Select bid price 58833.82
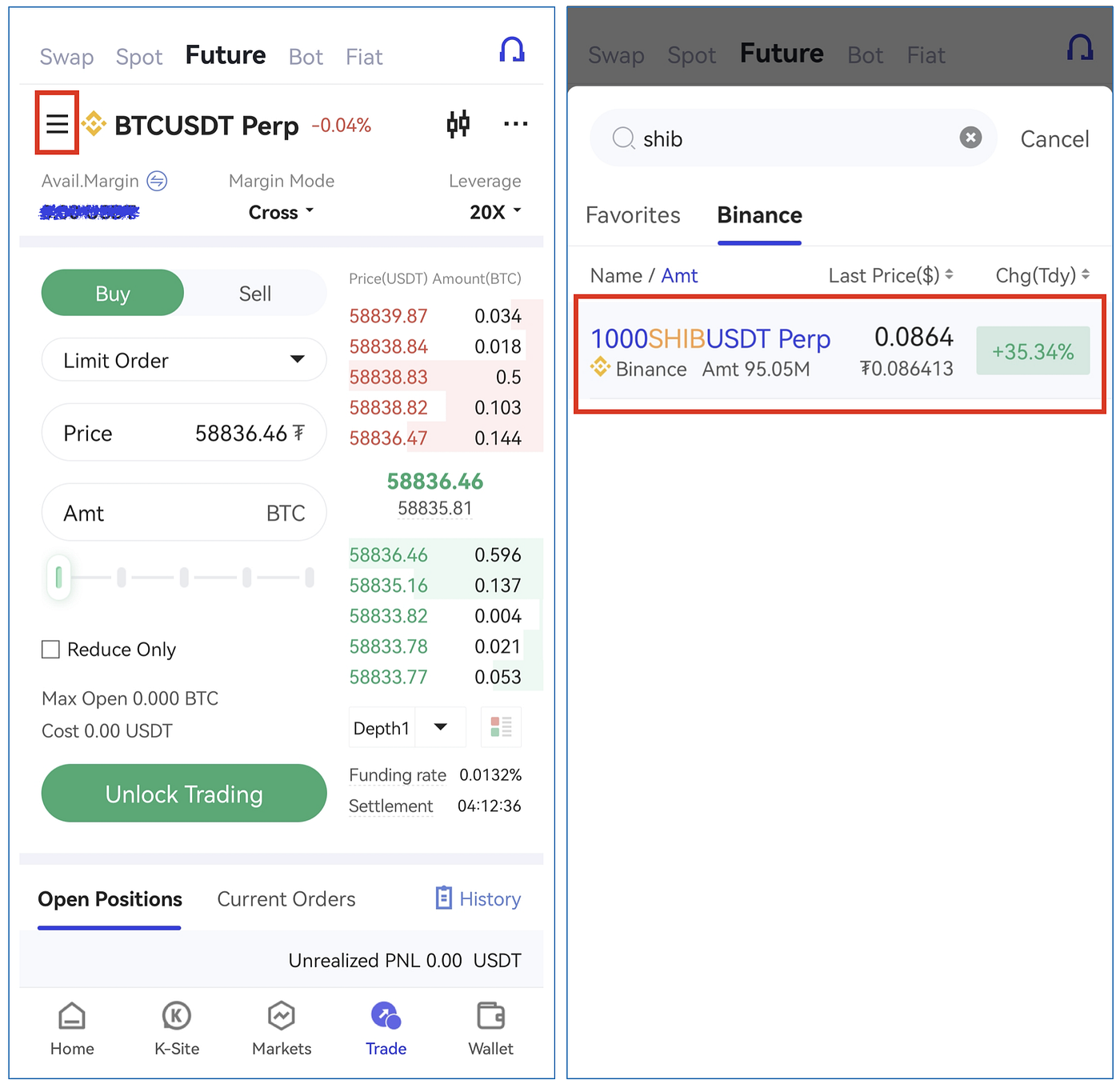This screenshot has width=1120, height=1088. click(x=389, y=616)
